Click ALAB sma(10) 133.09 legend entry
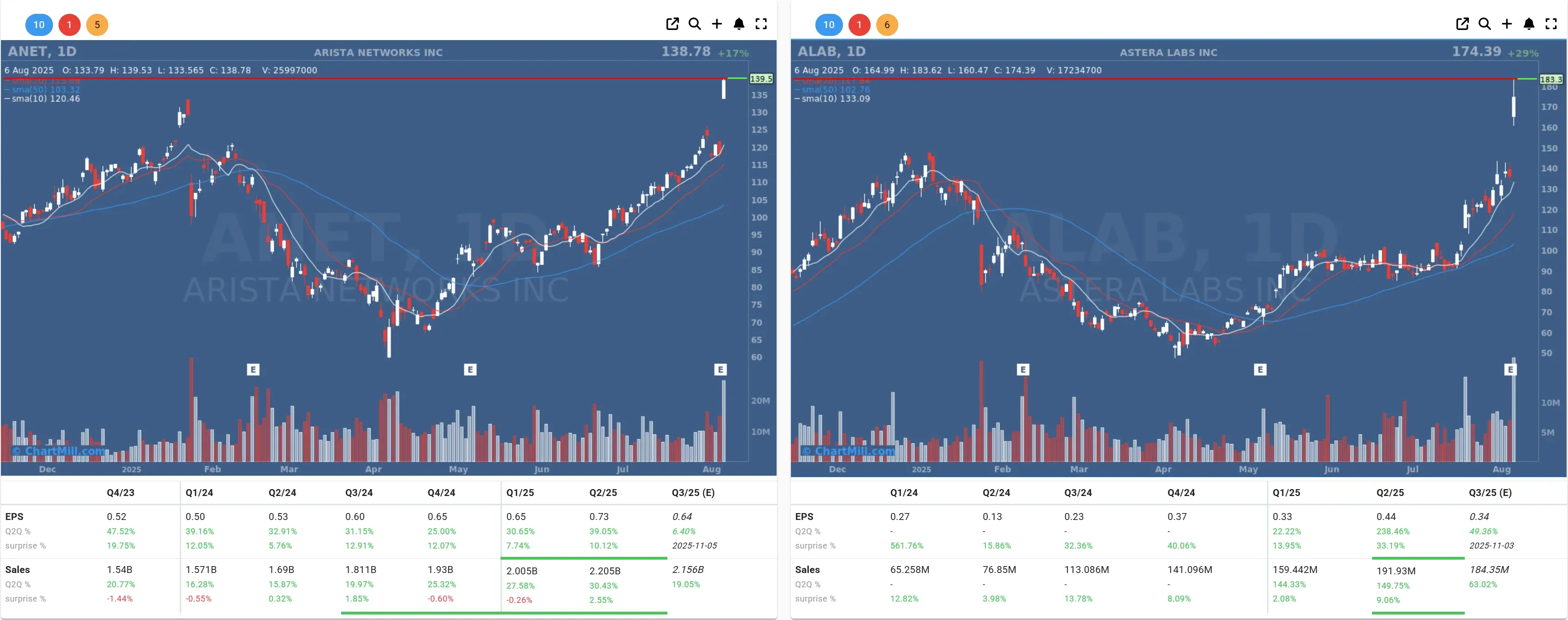 coord(832,99)
